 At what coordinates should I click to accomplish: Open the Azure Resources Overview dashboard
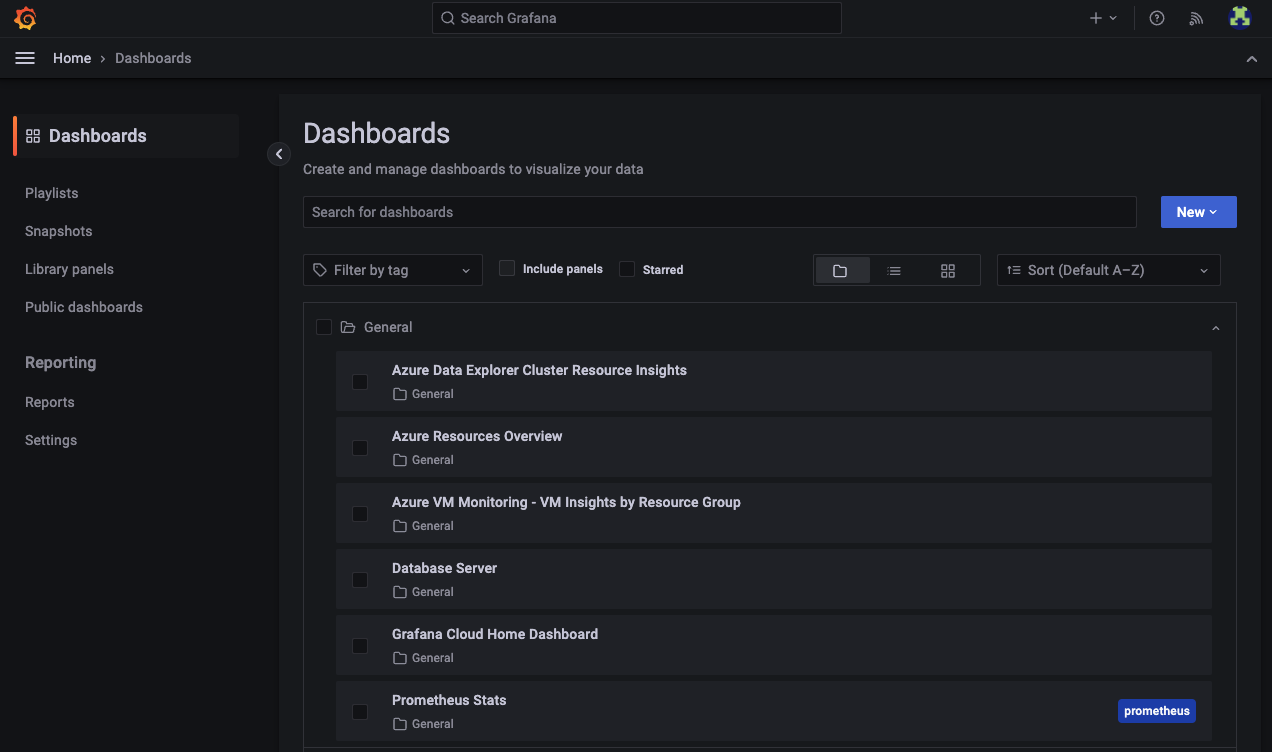click(477, 436)
